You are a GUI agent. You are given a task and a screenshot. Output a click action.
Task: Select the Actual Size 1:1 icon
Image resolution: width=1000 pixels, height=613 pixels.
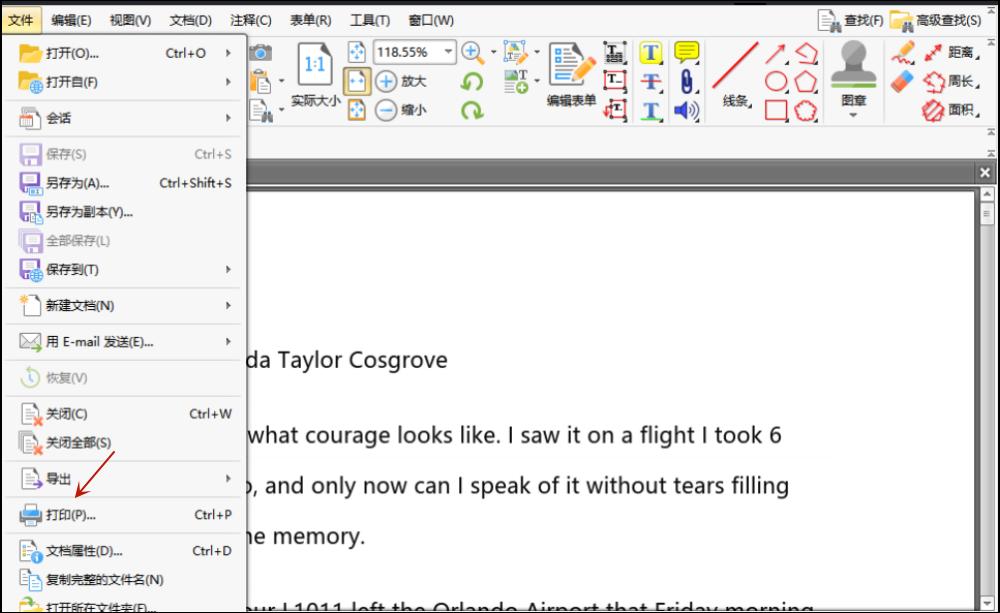[314, 64]
